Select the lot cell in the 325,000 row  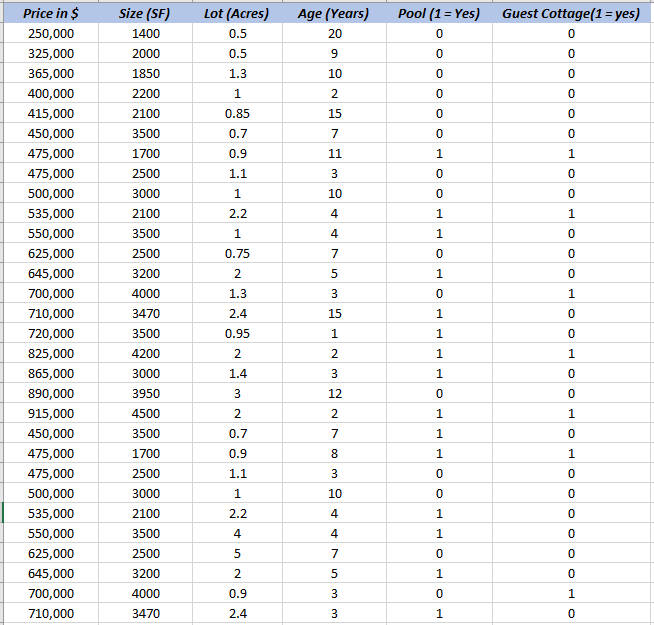click(x=237, y=53)
